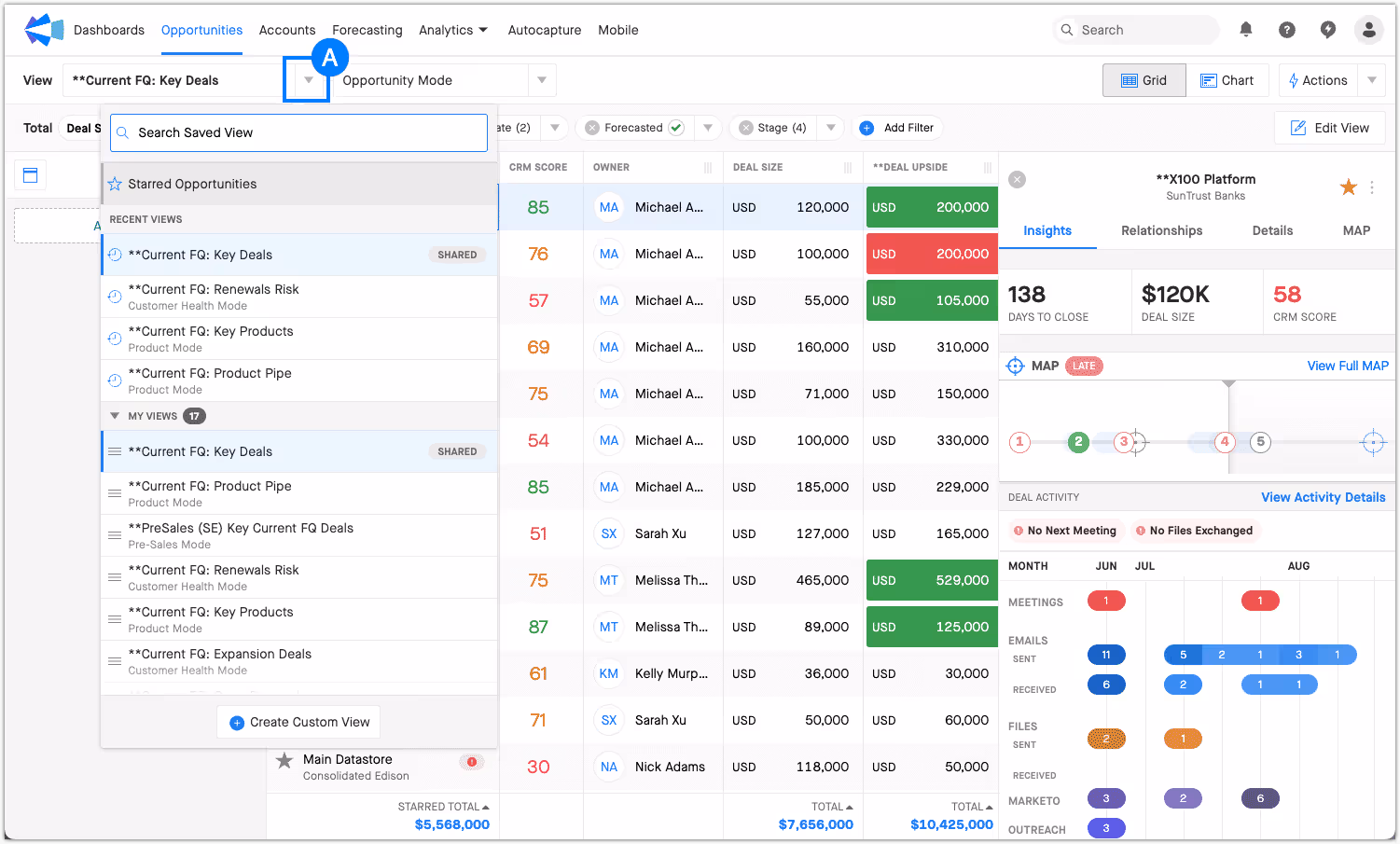Click drag handle of Current FQ: Product Pipe in My Views
This screenshot has height=844, width=1400.
pyautogui.click(x=115, y=493)
